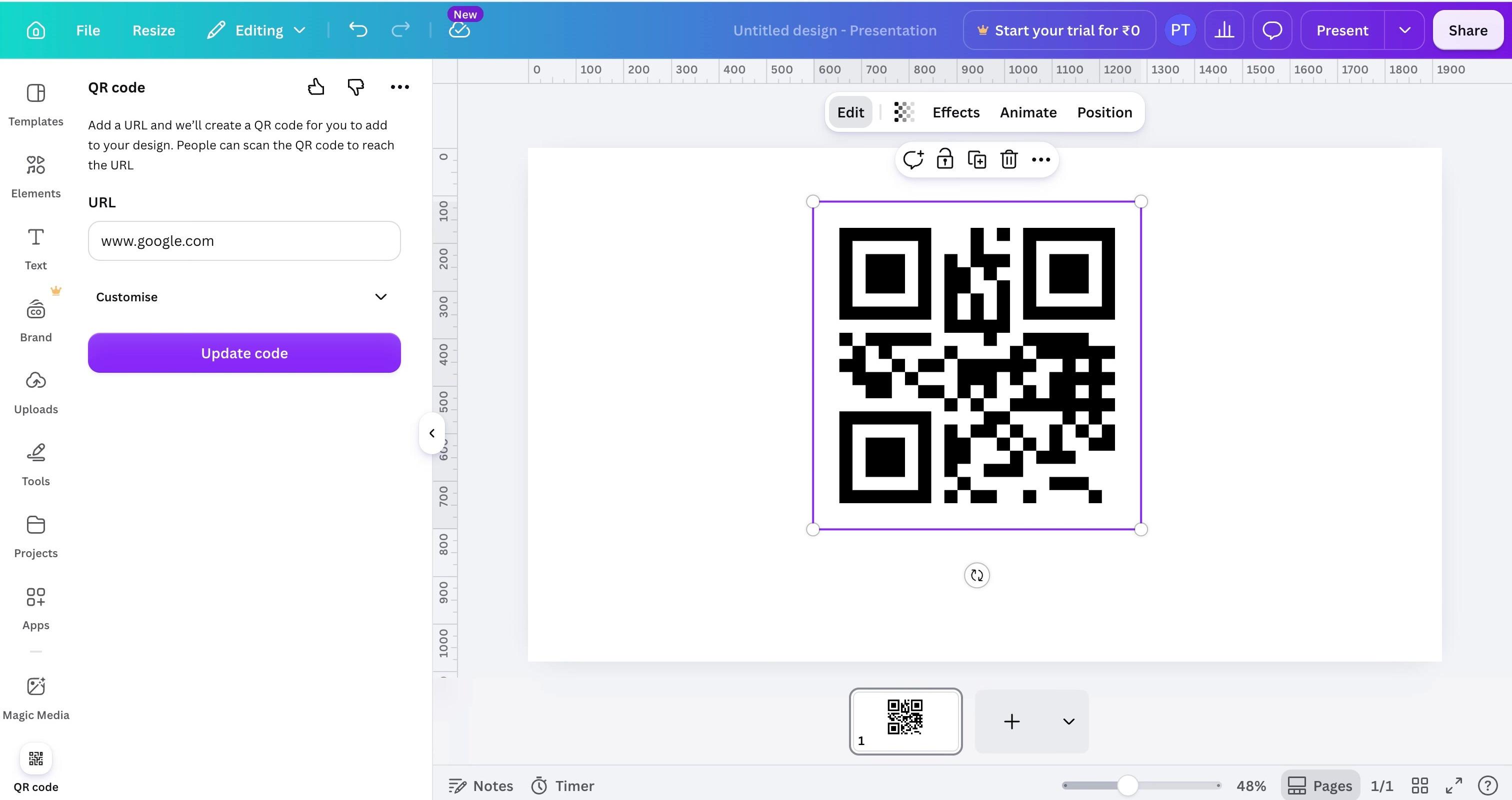Select the Edit tab in toolbar
Viewport: 1512px width, 800px height.
850,112
